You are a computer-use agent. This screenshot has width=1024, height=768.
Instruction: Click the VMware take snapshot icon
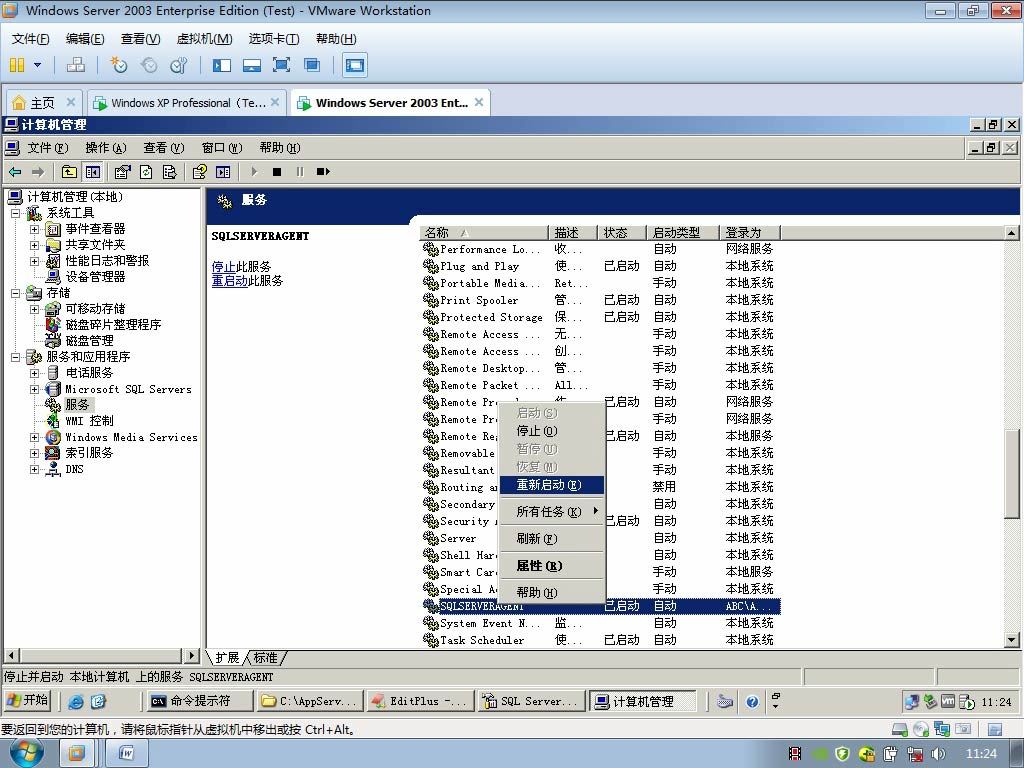tap(119, 65)
